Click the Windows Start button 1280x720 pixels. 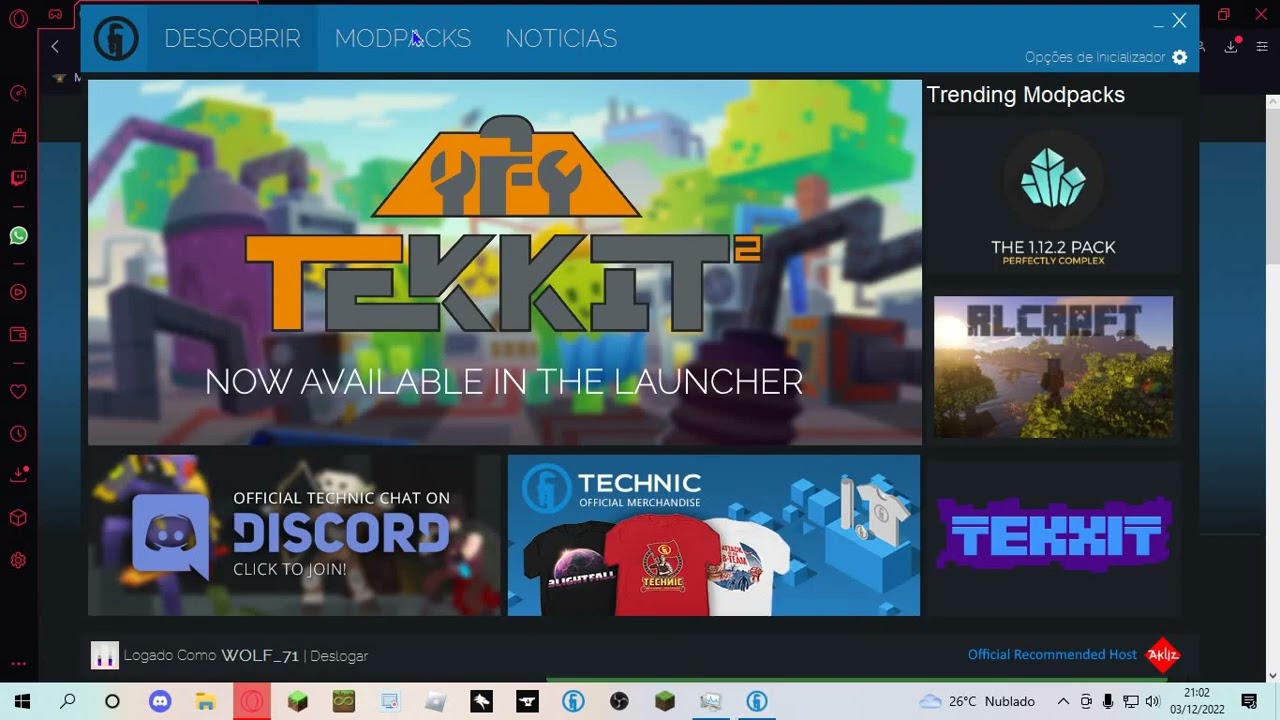(x=22, y=701)
